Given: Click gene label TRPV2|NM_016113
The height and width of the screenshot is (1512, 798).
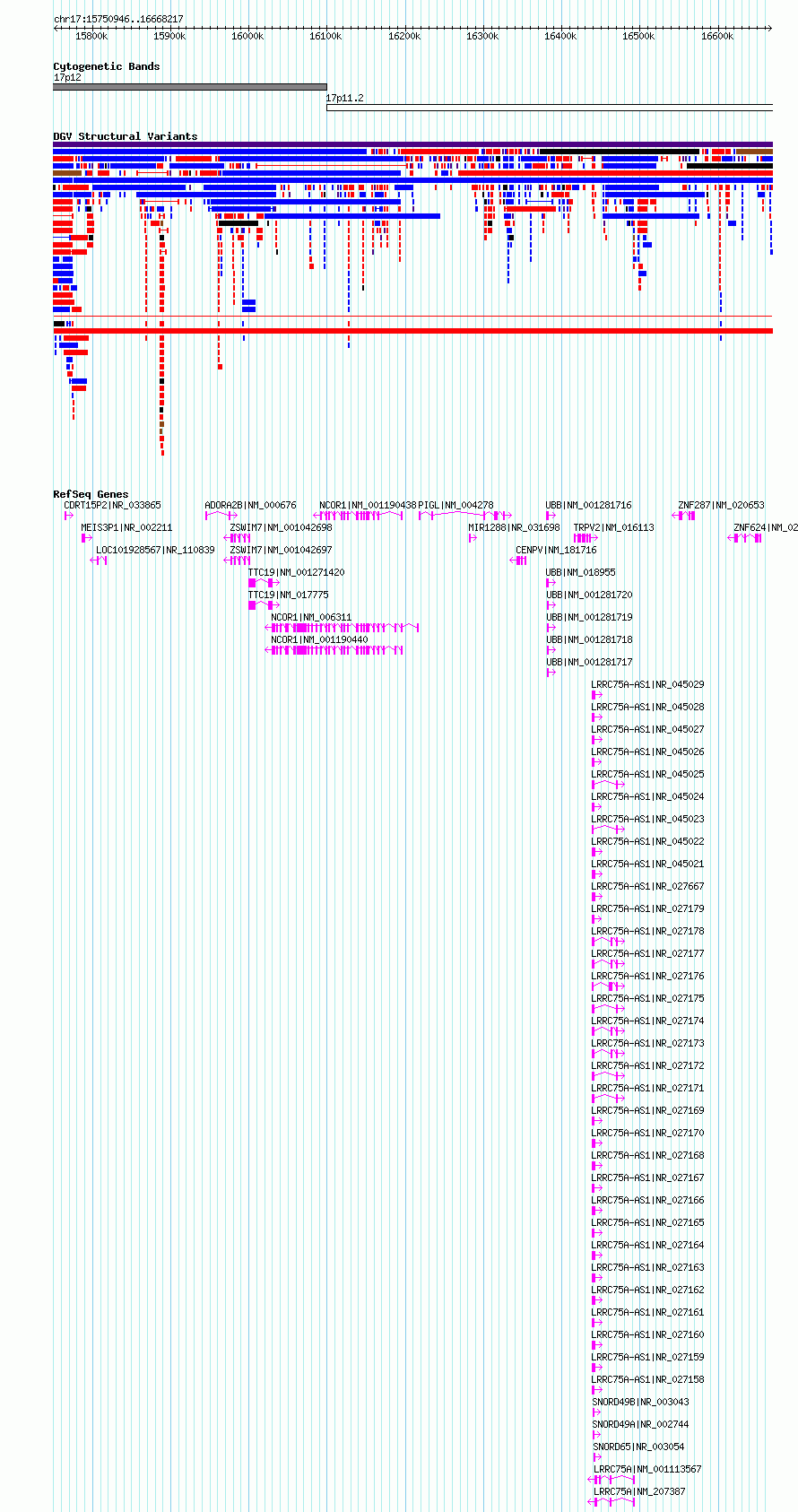Looking at the screenshot, I should pos(613,527).
